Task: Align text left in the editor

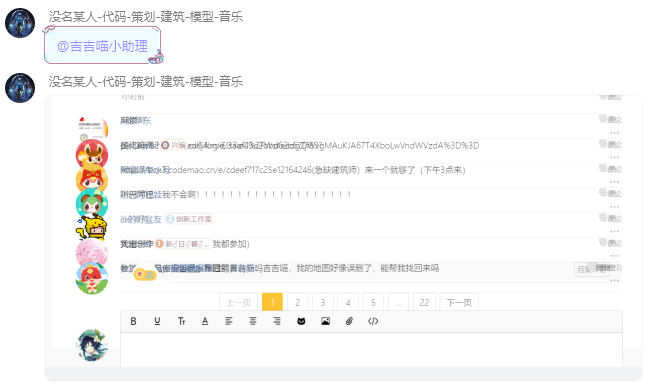Action: pyautogui.click(x=229, y=321)
